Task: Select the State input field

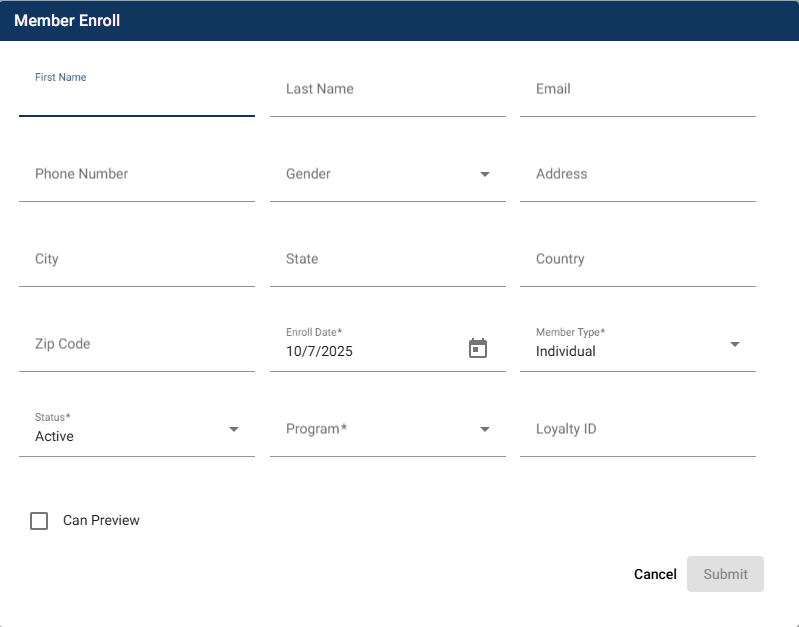Action: pos(387,260)
